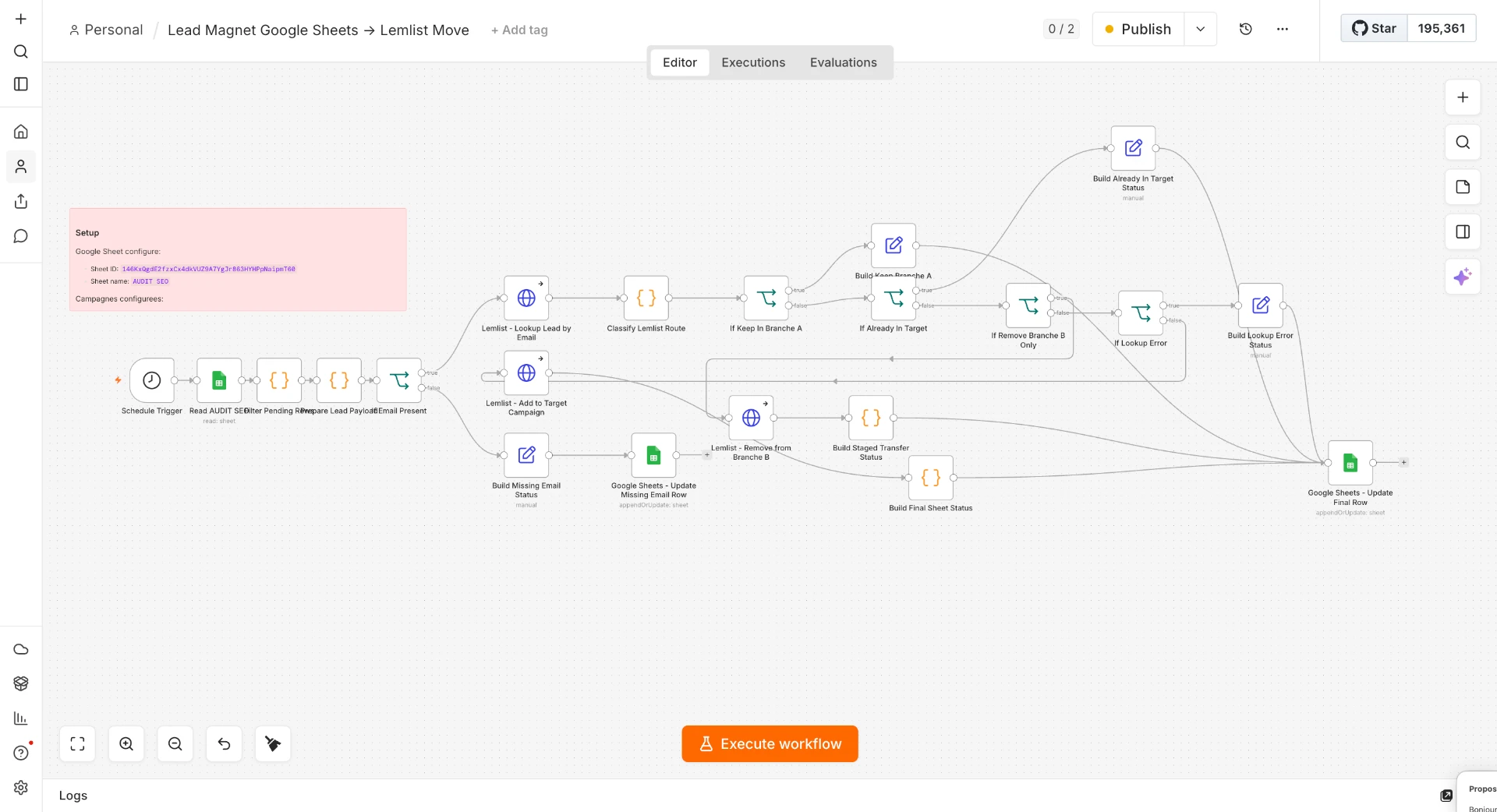Select the Build Already In Target Status node
Screen dimensions: 1497x812
1133,148
